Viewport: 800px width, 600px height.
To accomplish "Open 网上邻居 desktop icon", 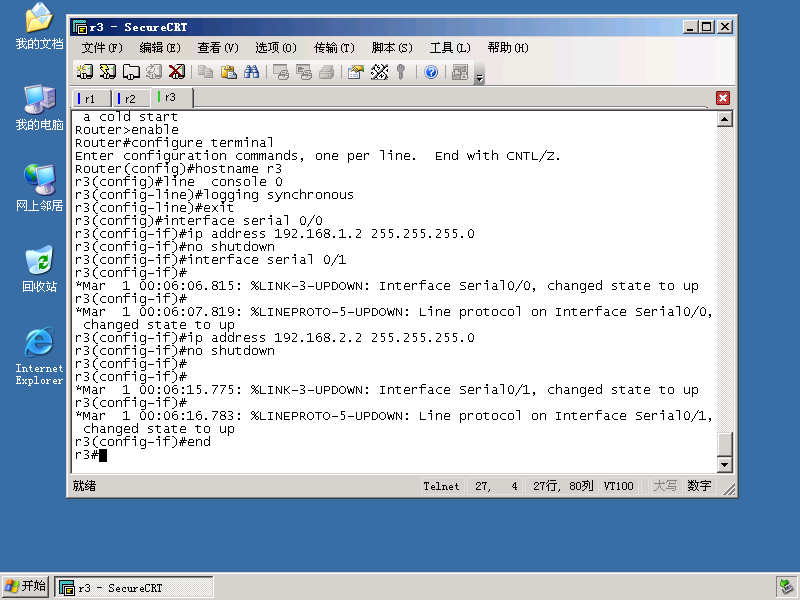I will [x=39, y=188].
